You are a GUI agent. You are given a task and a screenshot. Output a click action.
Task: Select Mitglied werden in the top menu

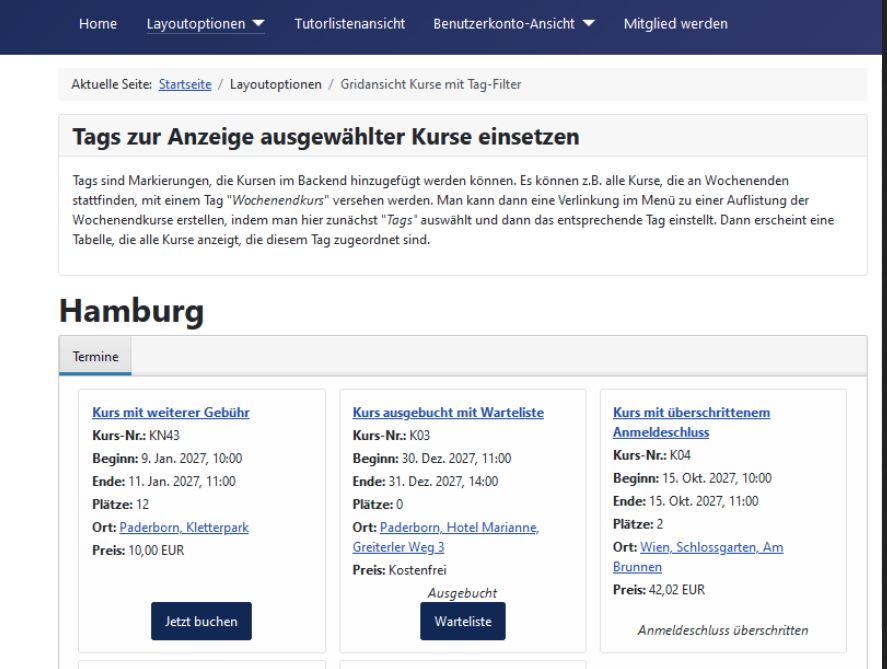pyautogui.click(x=675, y=23)
